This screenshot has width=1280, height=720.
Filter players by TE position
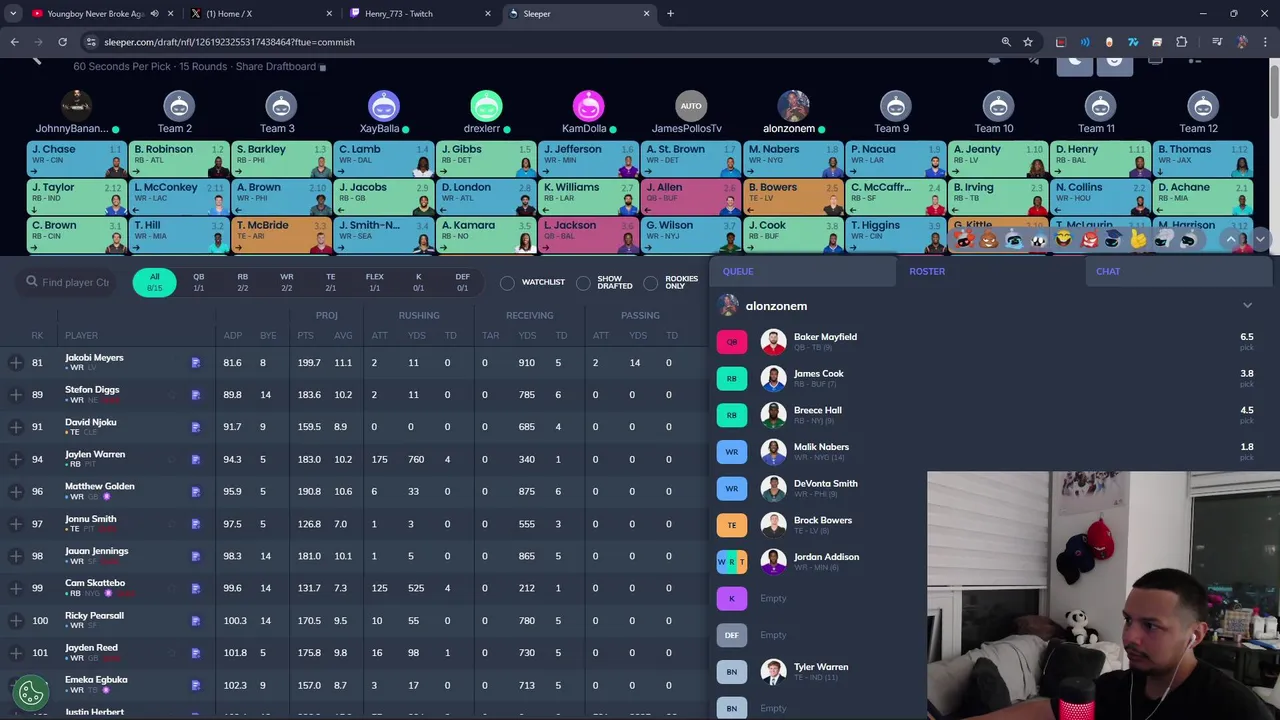point(330,282)
